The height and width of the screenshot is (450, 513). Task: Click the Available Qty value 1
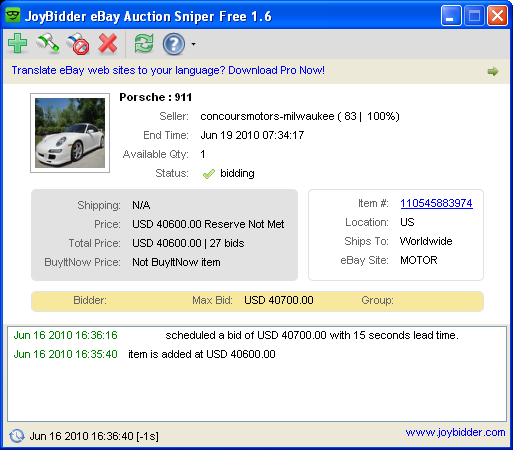(203, 154)
